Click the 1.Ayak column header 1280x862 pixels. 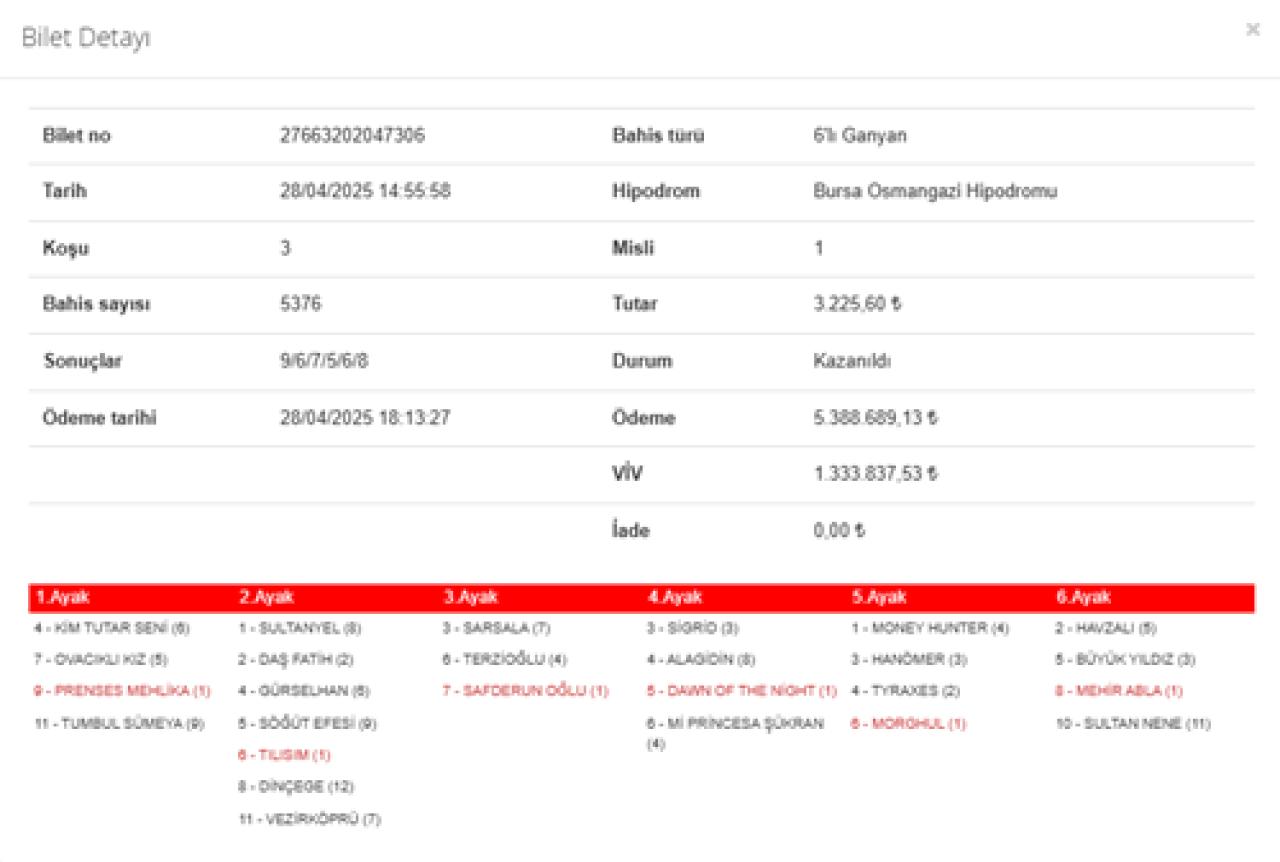pos(63,597)
